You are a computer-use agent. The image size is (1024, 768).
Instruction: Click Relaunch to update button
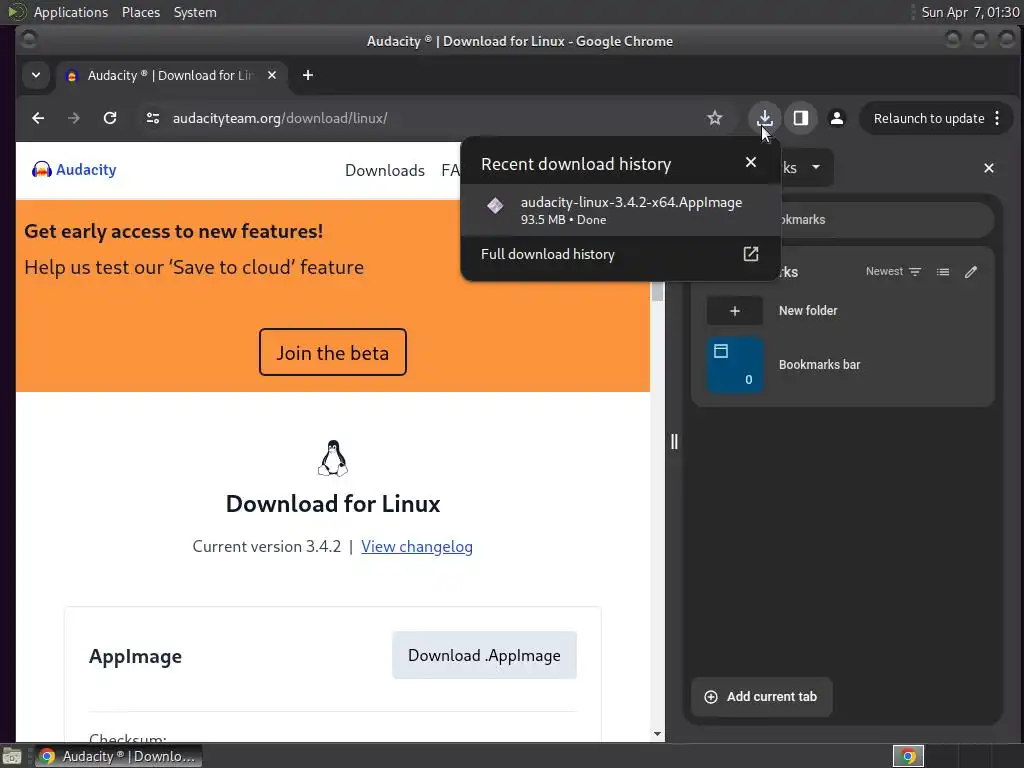(929, 118)
